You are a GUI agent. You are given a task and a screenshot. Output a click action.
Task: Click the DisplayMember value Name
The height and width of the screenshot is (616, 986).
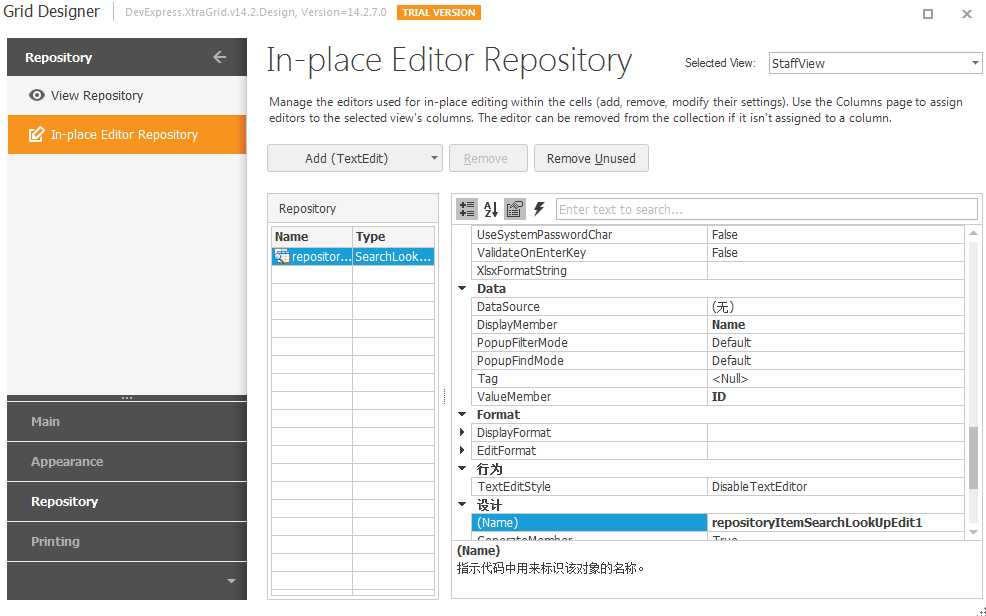[836, 325]
